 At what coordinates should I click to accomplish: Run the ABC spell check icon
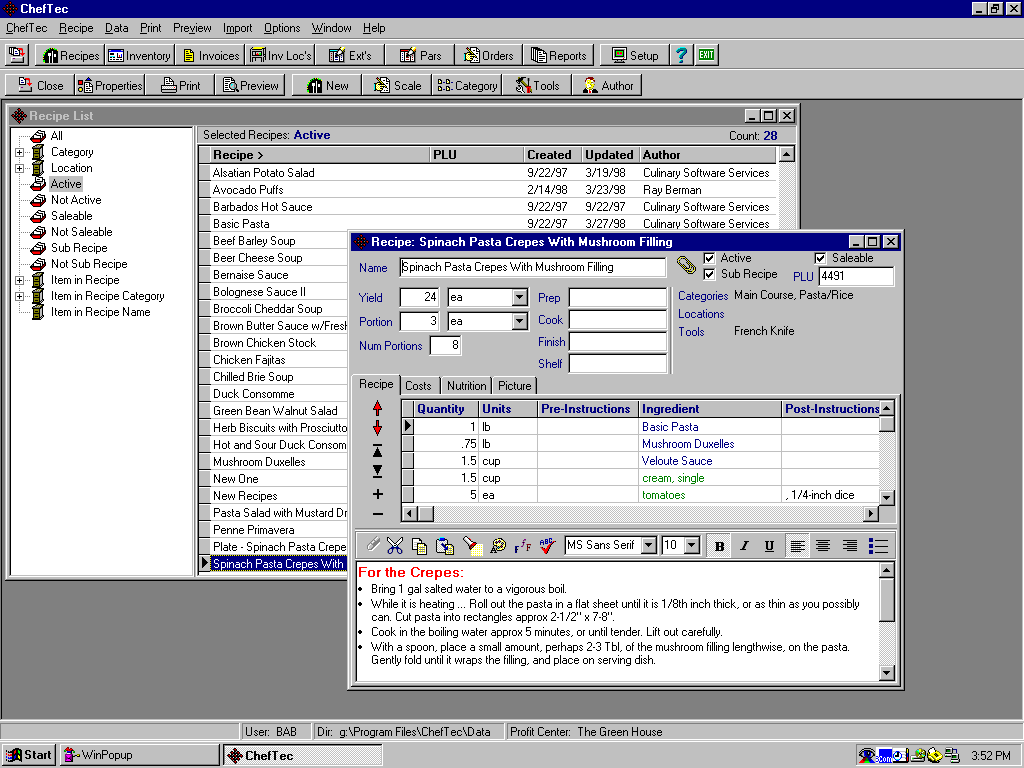pyautogui.click(x=548, y=545)
